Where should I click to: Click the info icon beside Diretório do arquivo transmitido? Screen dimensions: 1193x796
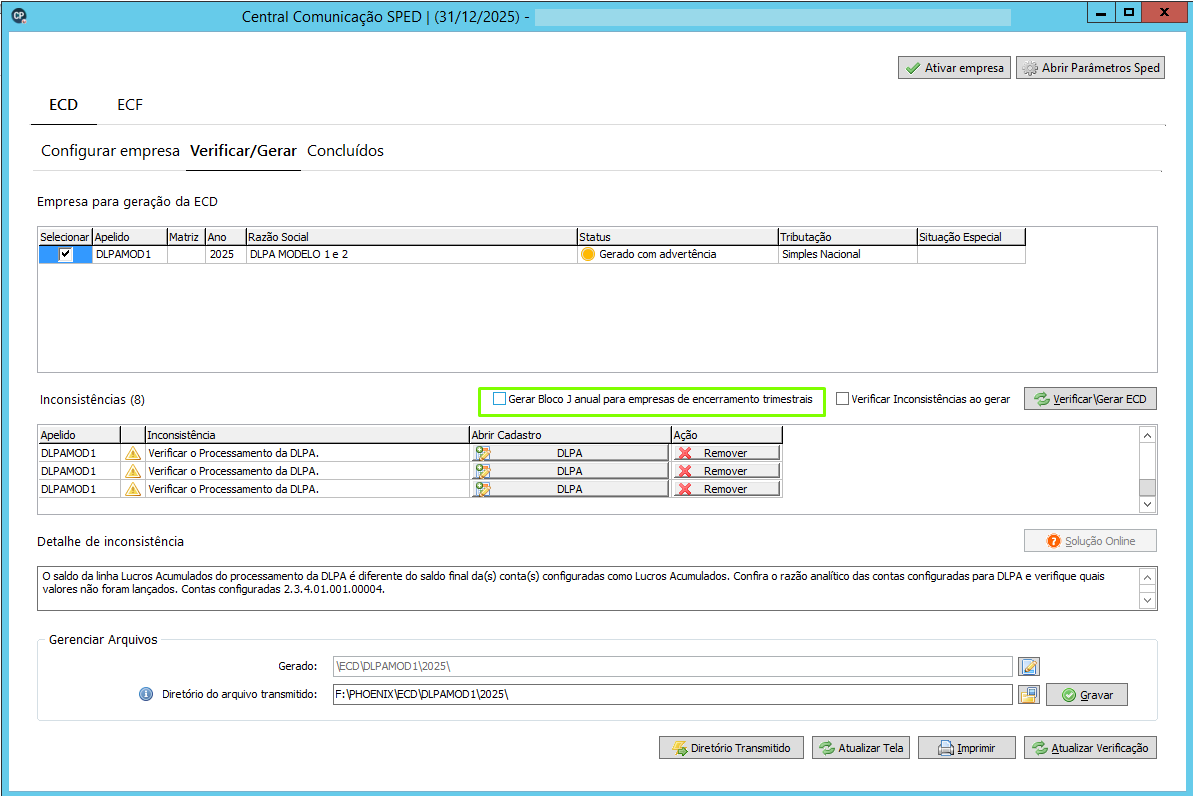[x=146, y=694]
